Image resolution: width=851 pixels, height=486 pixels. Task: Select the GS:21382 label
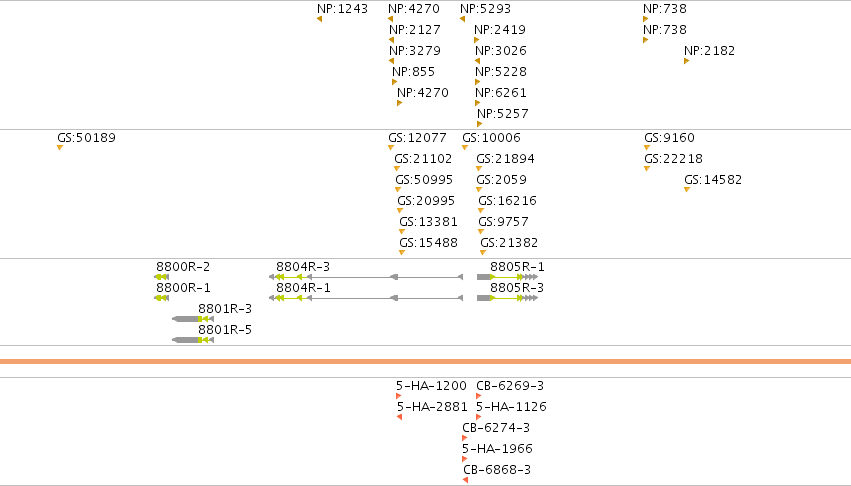[x=509, y=243]
